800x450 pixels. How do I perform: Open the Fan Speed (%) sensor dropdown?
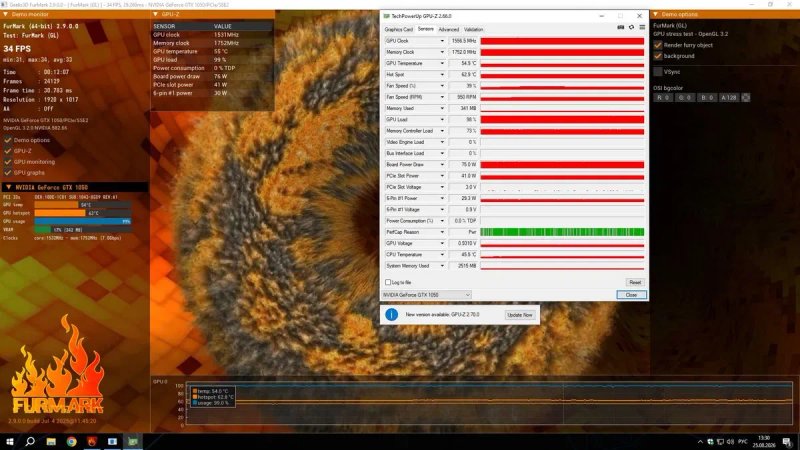coord(442,86)
